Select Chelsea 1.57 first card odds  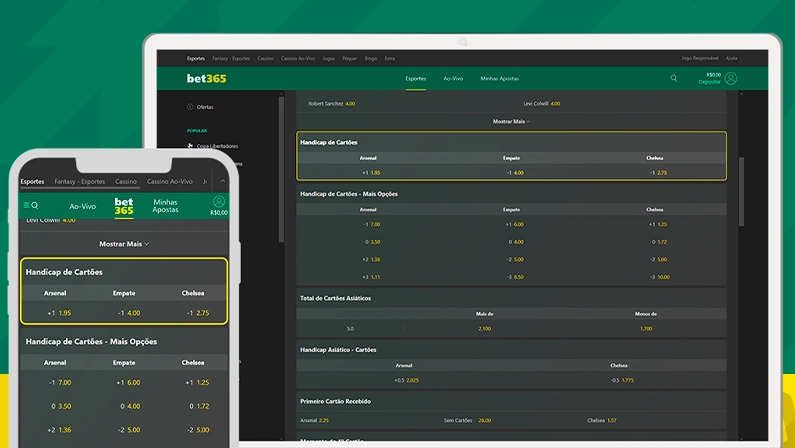point(602,420)
